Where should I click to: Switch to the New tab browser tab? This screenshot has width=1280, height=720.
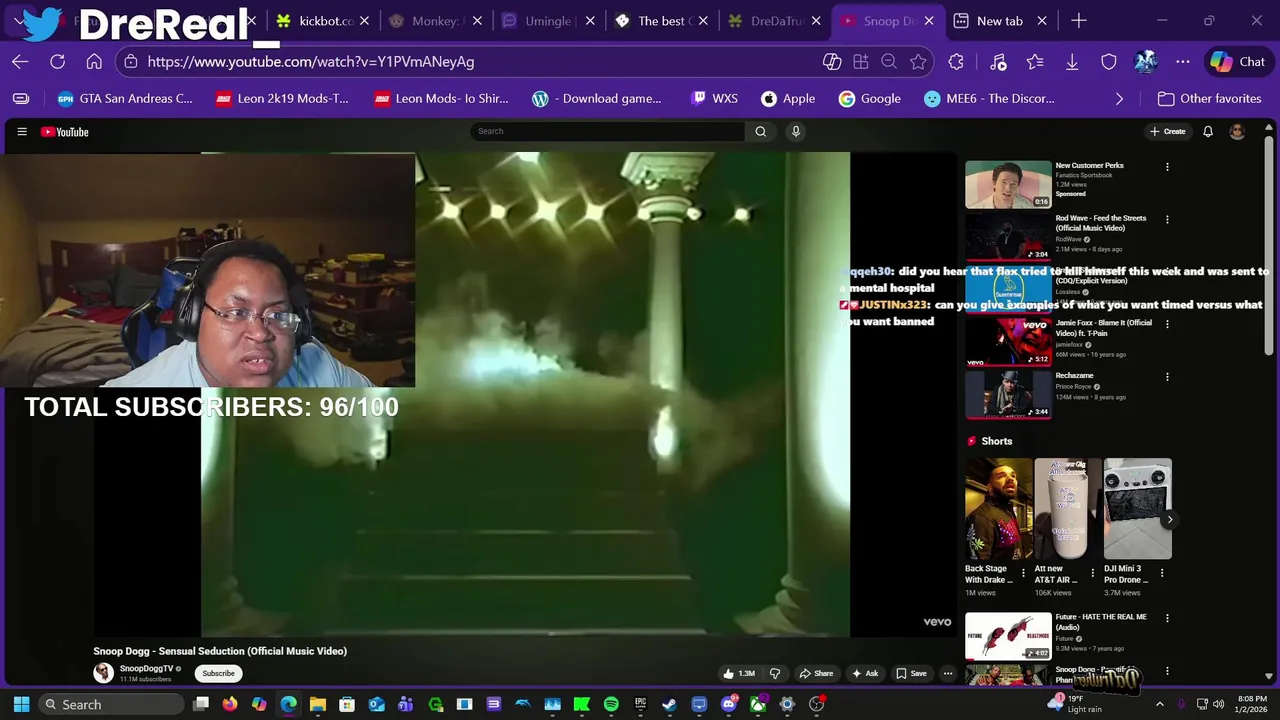point(1000,21)
